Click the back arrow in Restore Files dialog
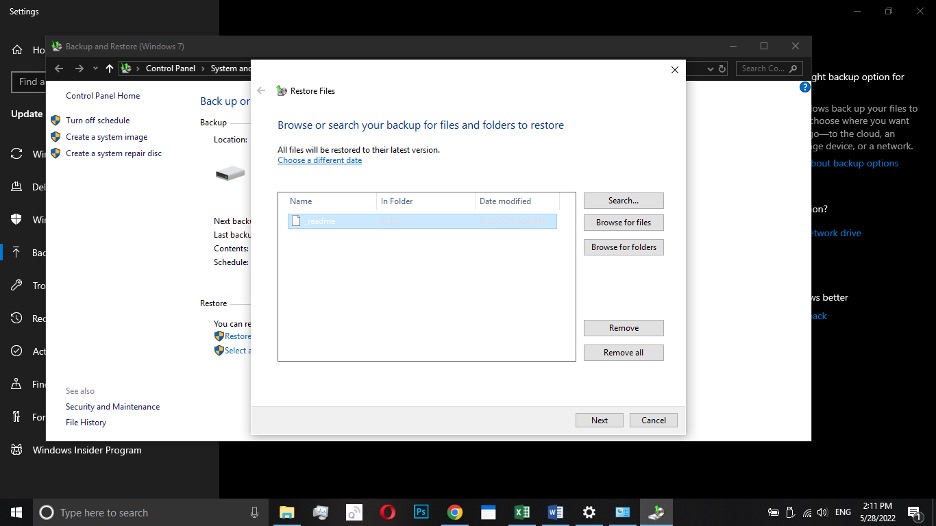Screen dimensions: 936x526 [x=261, y=91]
